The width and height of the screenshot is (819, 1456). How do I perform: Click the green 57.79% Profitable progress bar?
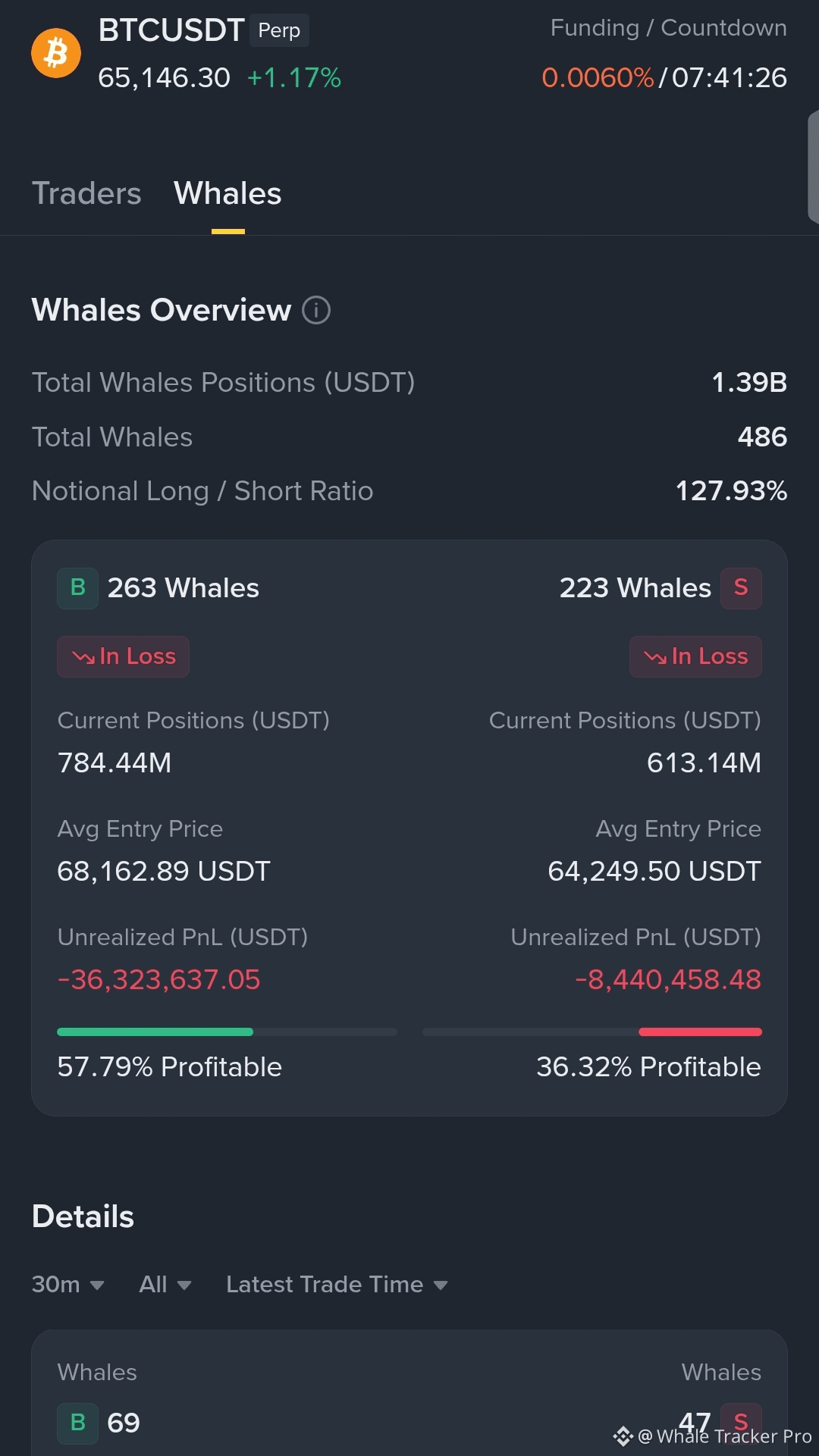[x=227, y=1032]
